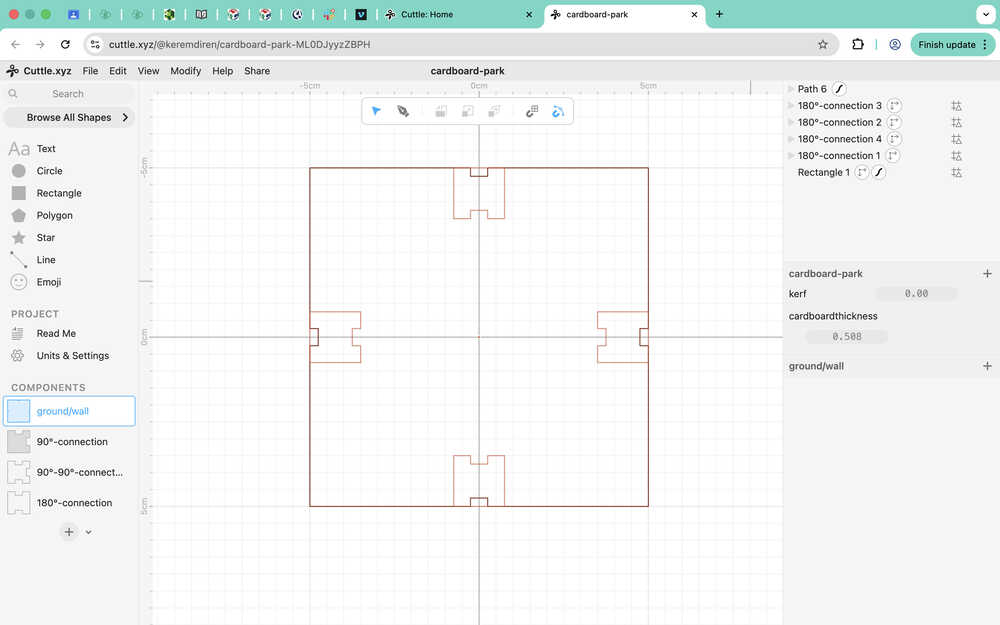The height and width of the screenshot is (625, 1000).
Task: Select the connect-to-grid link tool icon
Action: coord(532,112)
